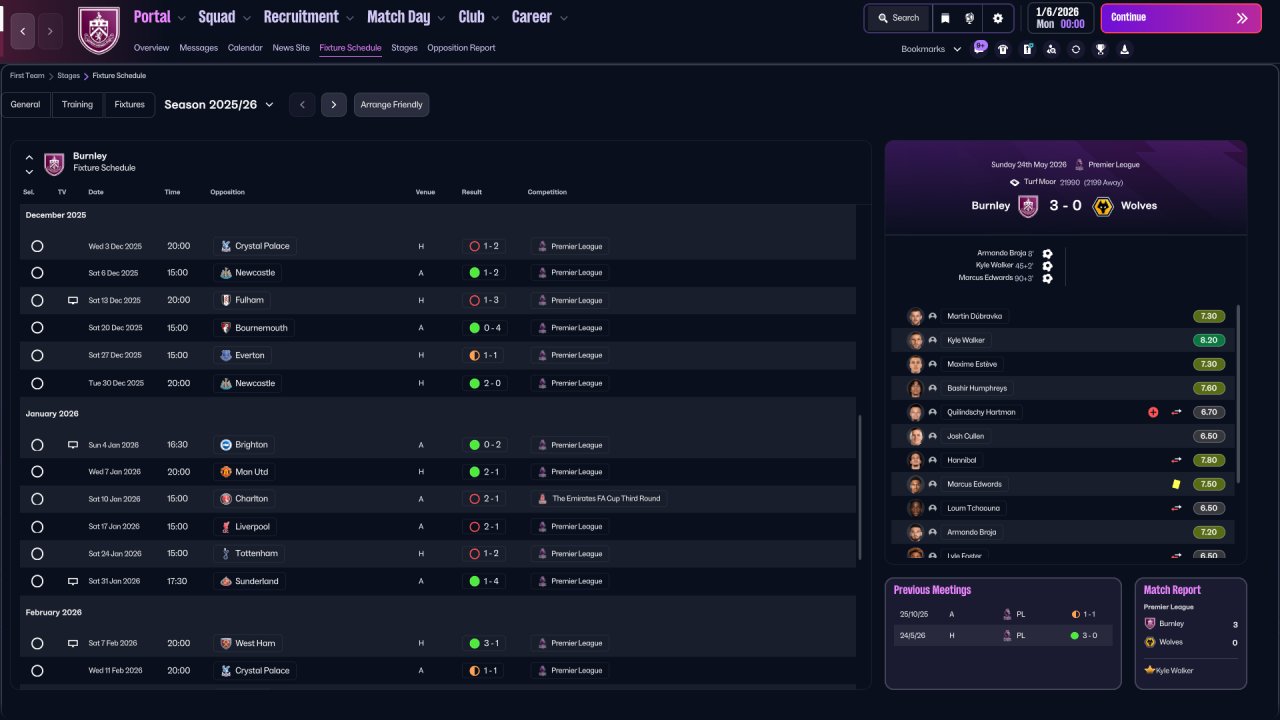Click the TV icon on the West Ham fixture
This screenshot has height=720, width=1280.
click(x=72, y=644)
